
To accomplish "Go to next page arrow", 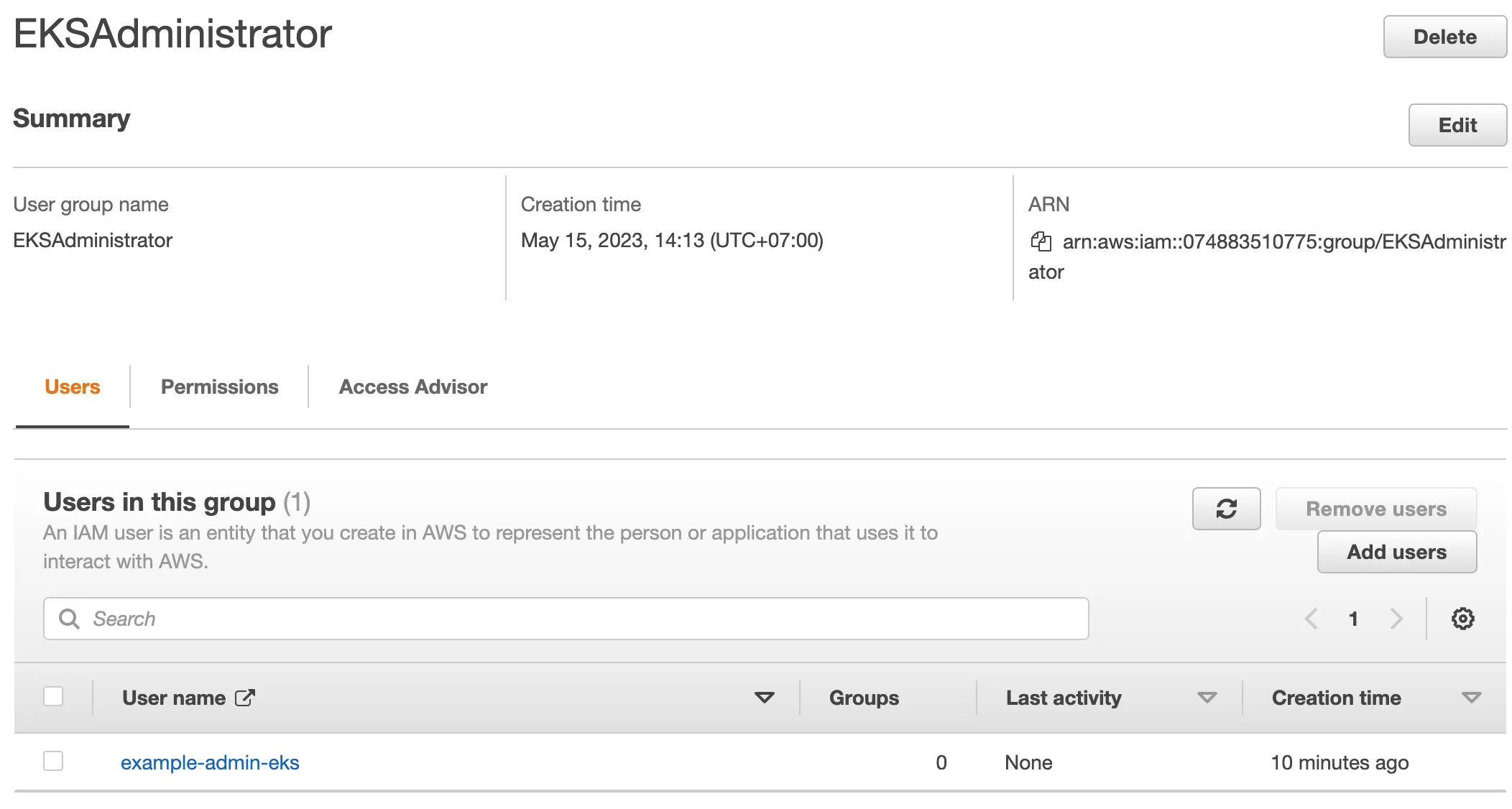I will 1396,619.
